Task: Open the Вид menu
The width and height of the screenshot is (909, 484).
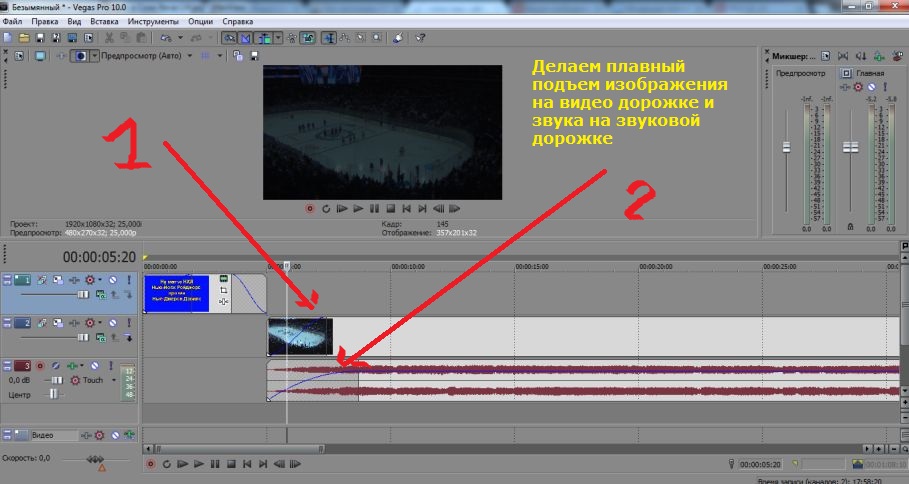Action: coord(74,21)
